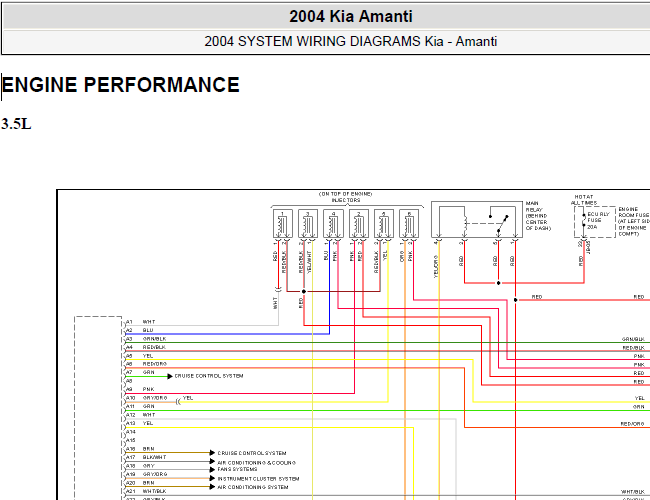Click the "RED/BLK" label at the wire's right end
Screen dimensions: 650x500
633,348
